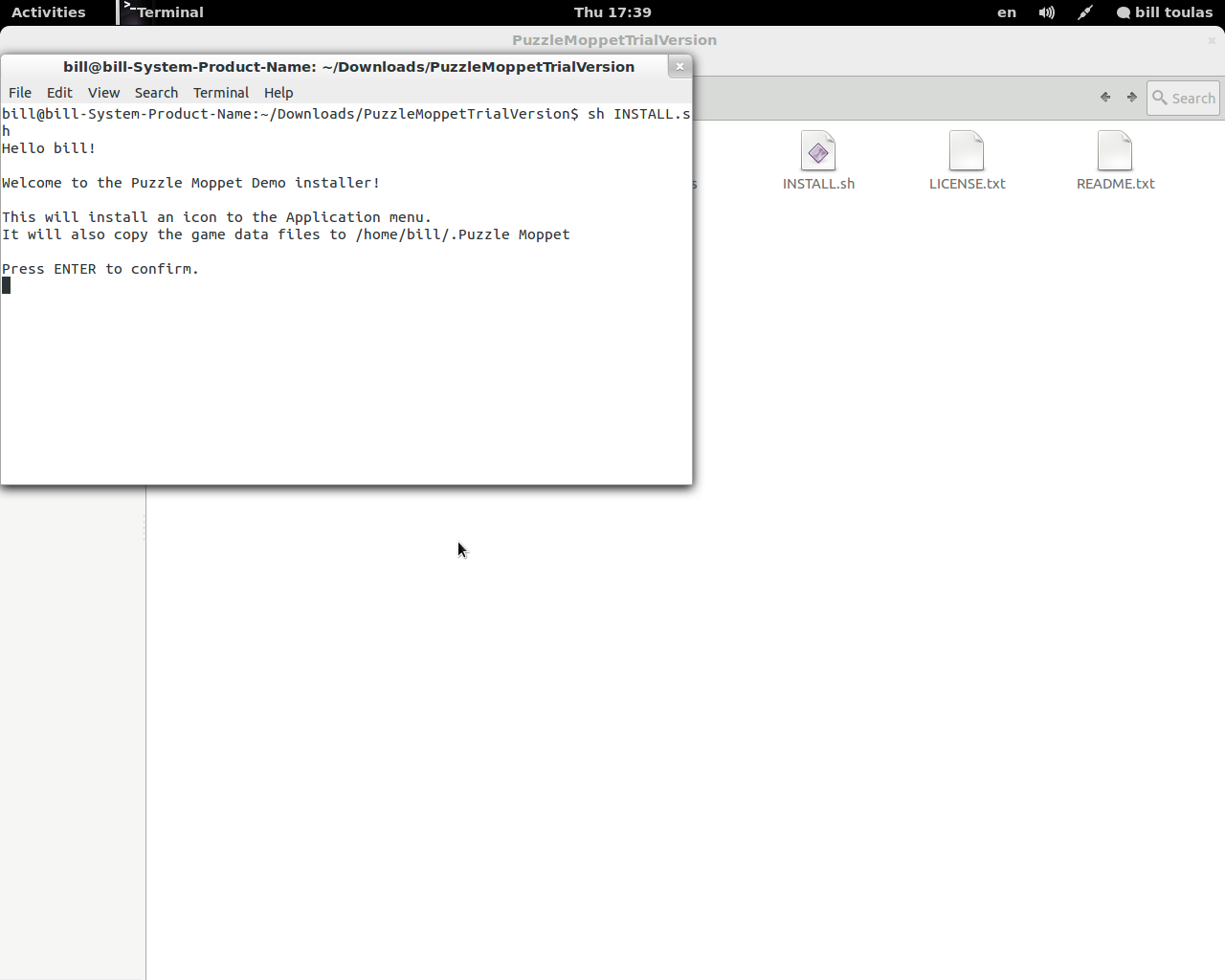The image size is (1225, 980).
Task: Open the volume indicator in top bar
Action: click(1047, 12)
